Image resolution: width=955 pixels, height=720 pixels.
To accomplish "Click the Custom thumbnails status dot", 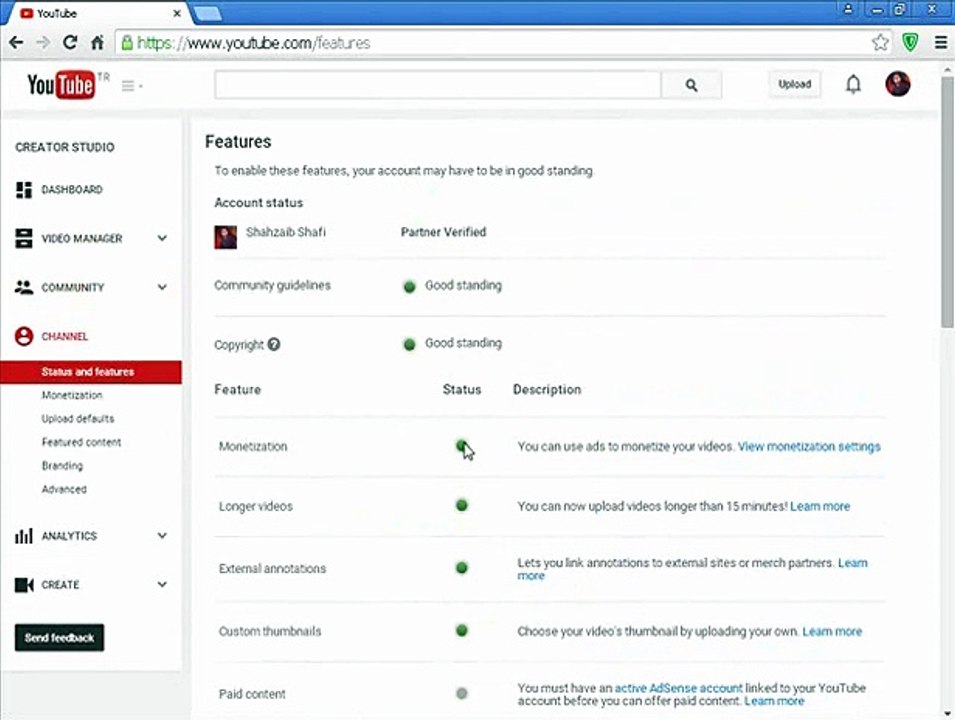I will [x=462, y=630].
